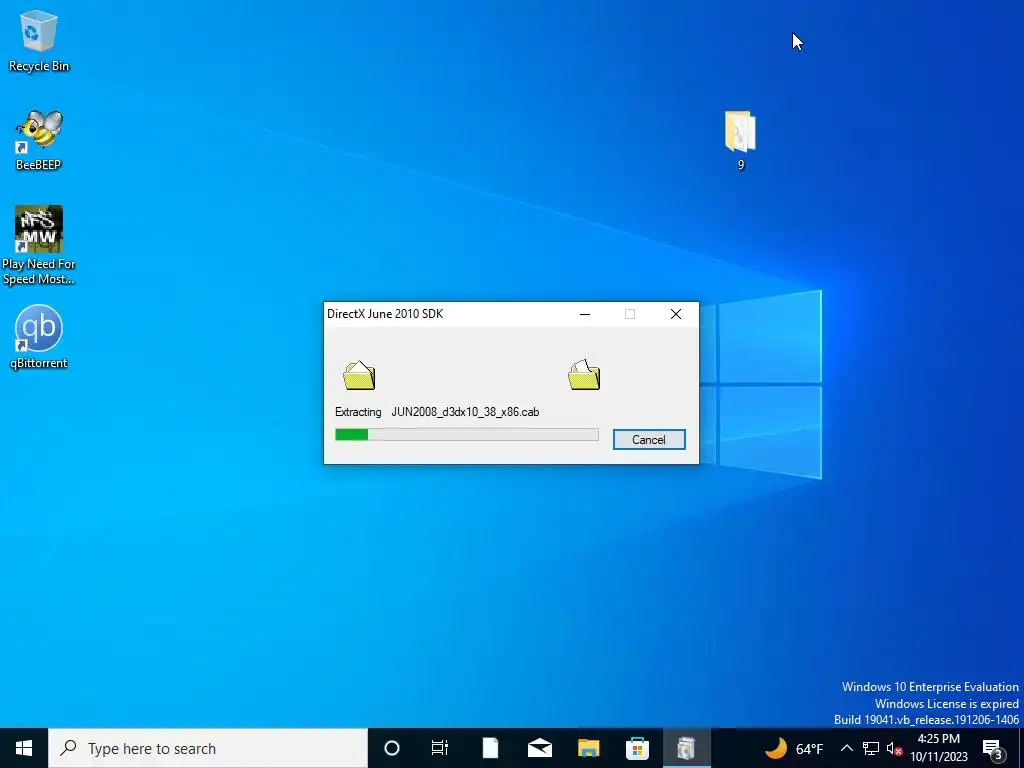Image resolution: width=1024 pixels, height=768 pixels.
Task: Open the Action Center notifications icon
Action: (993, 748)
